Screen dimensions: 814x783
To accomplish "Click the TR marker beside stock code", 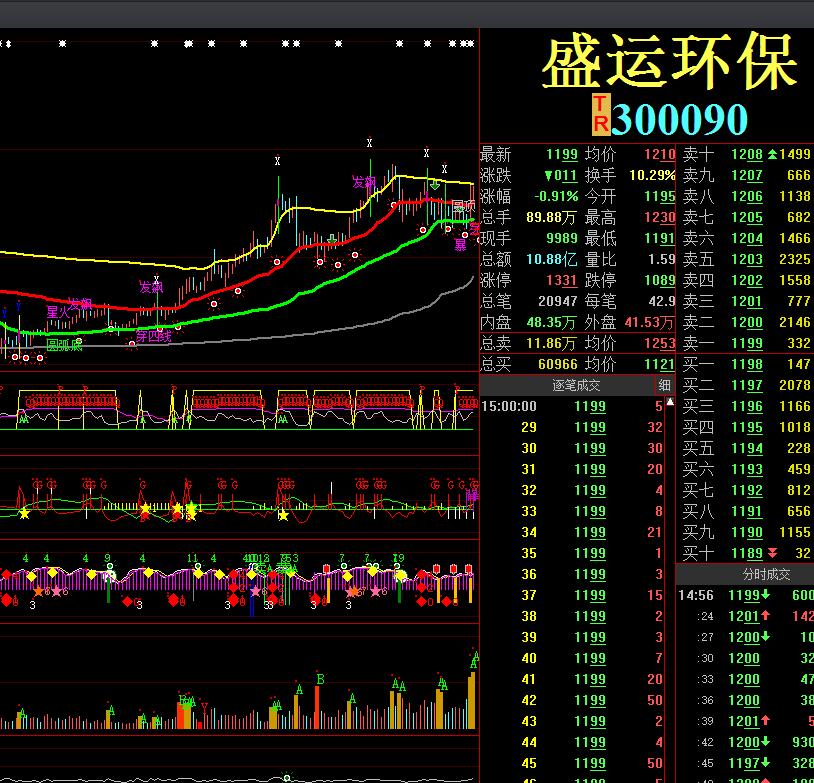I will tap(601, 114).
